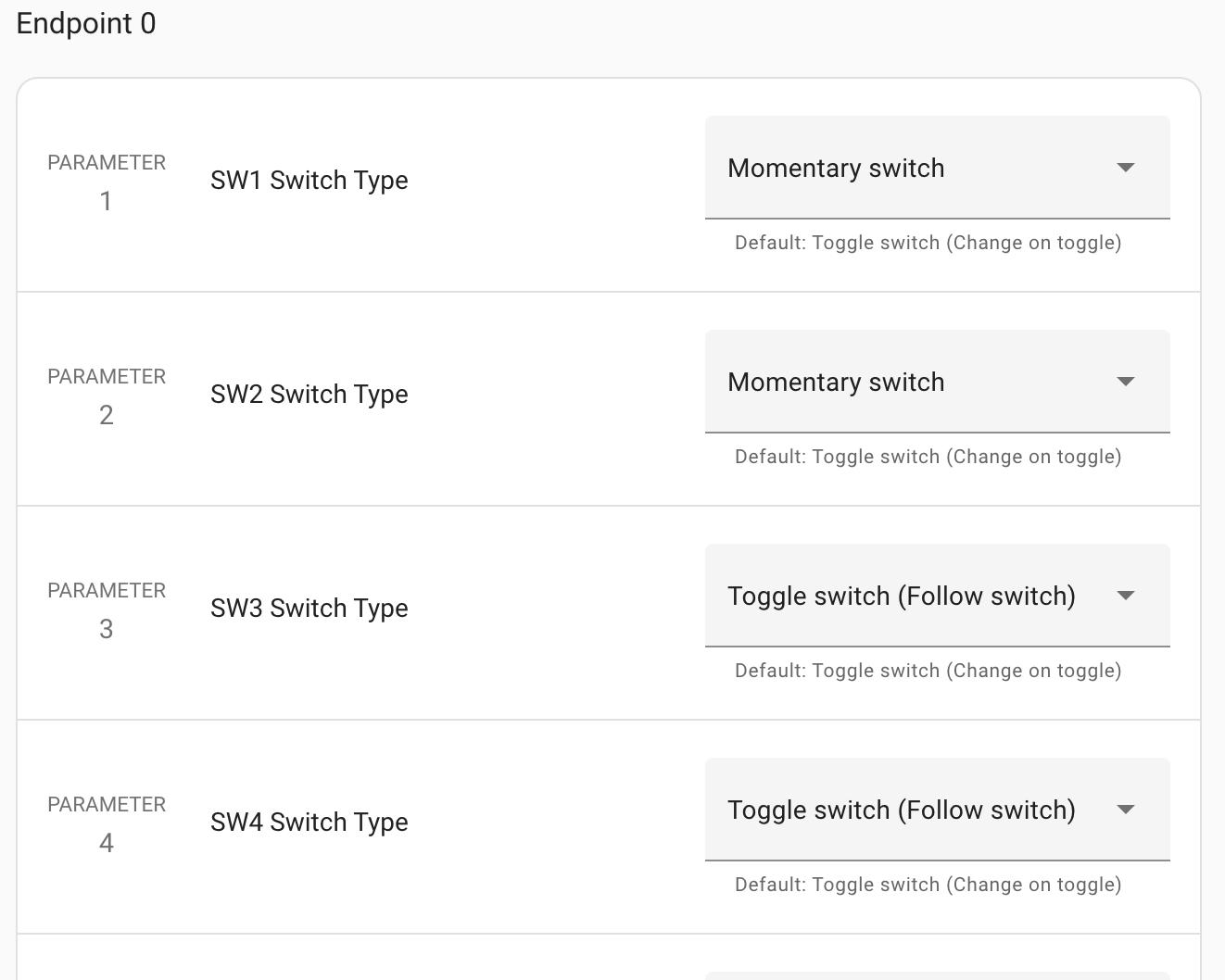Image resolution: width=1225 pixels, height=980 pixels.
Task: Click the Endpoint 0 heading
Action: tap(86, 23)
